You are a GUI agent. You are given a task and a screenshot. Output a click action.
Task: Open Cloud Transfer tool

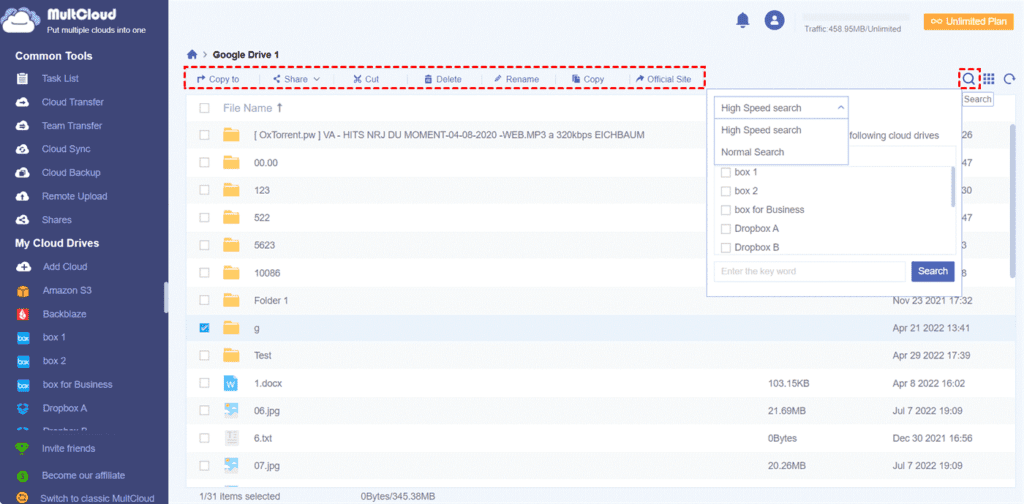(x=72, y=102)
